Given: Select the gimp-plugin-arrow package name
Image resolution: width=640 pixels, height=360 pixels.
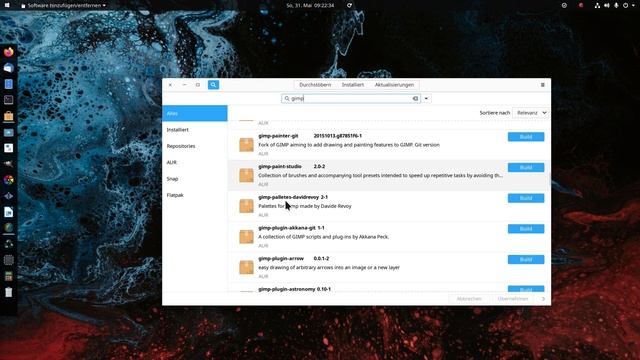Looking at the screenshot, I should (x=281, y=258).
